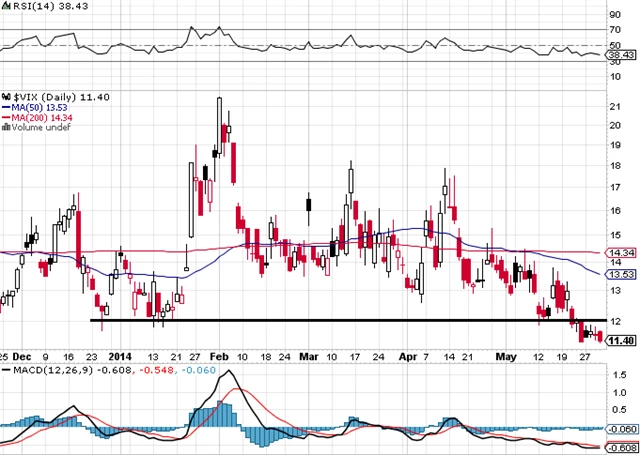The image size is (640, 455).
Task: Click the 15 price axis label
Action: (615, 235)
